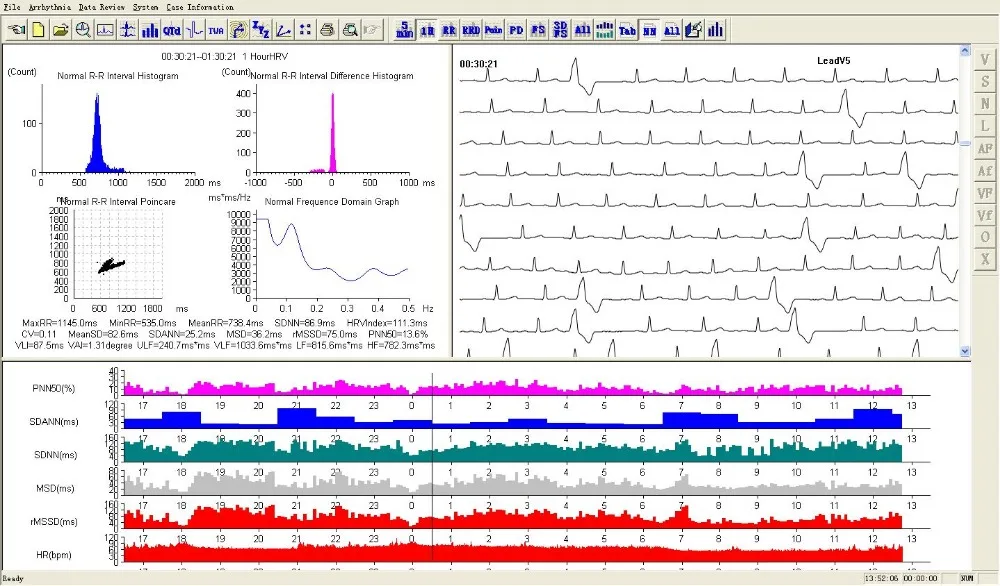1000x586 pixels.
Task: Click the open folder icon
Action: pyautogui.click(x=60, y=29)
